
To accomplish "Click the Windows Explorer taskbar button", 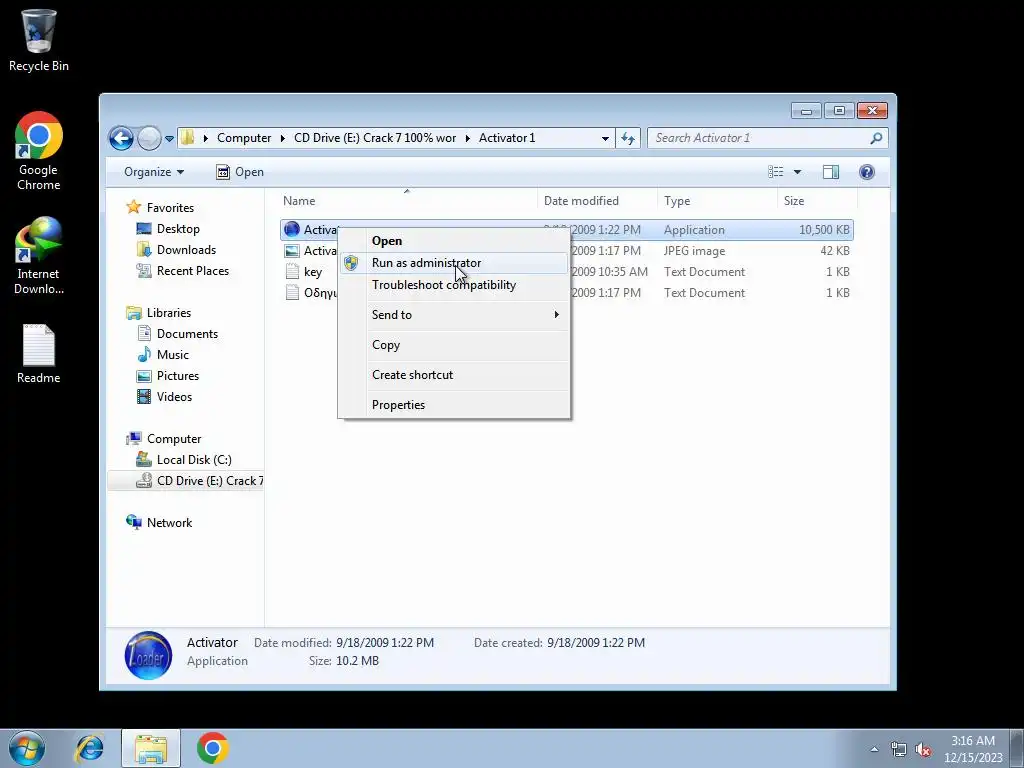I will click(x=151, y=748).
